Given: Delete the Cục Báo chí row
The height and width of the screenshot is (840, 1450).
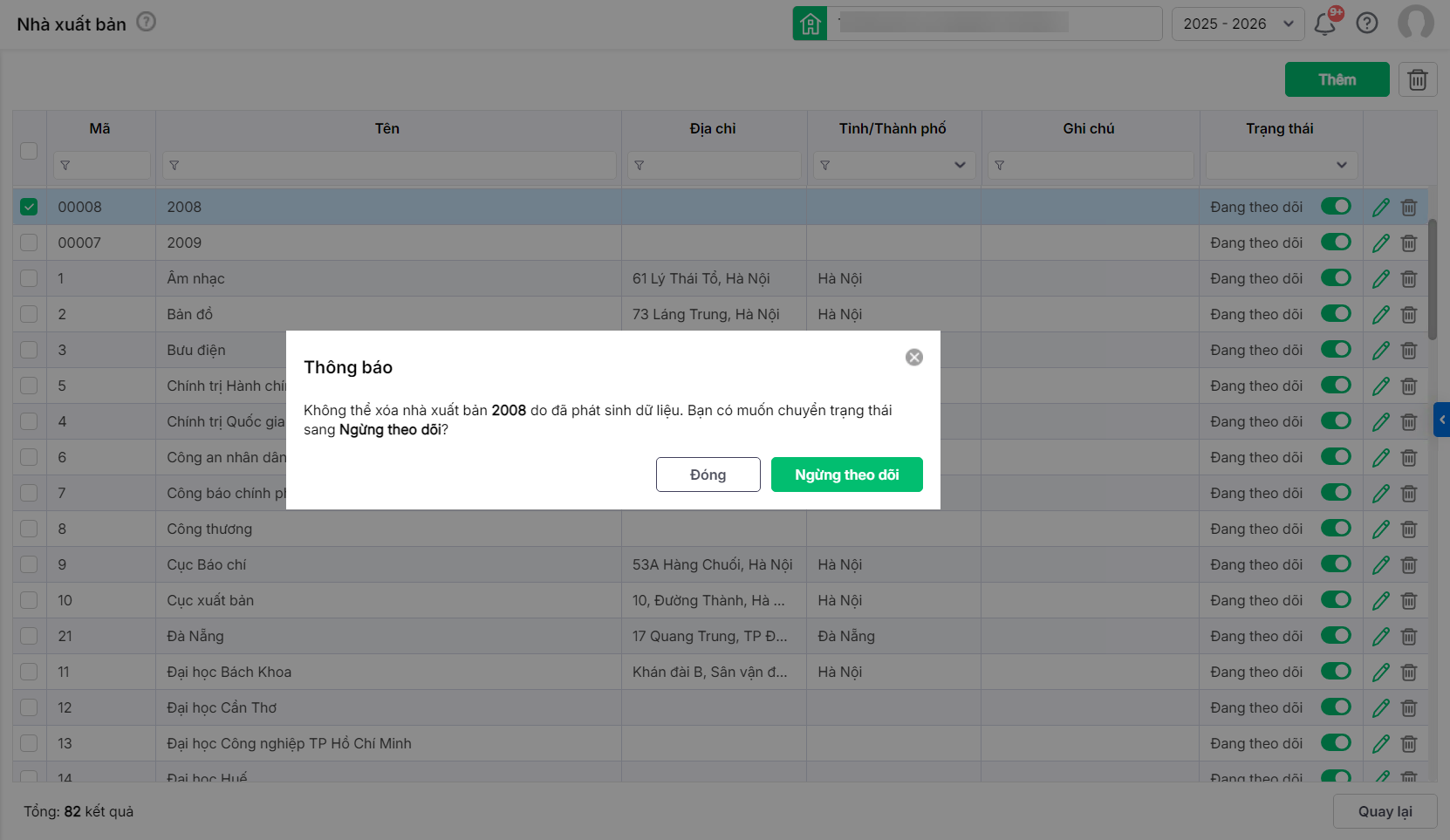Looking at the screenshot, I should (x=1408, y=565).
